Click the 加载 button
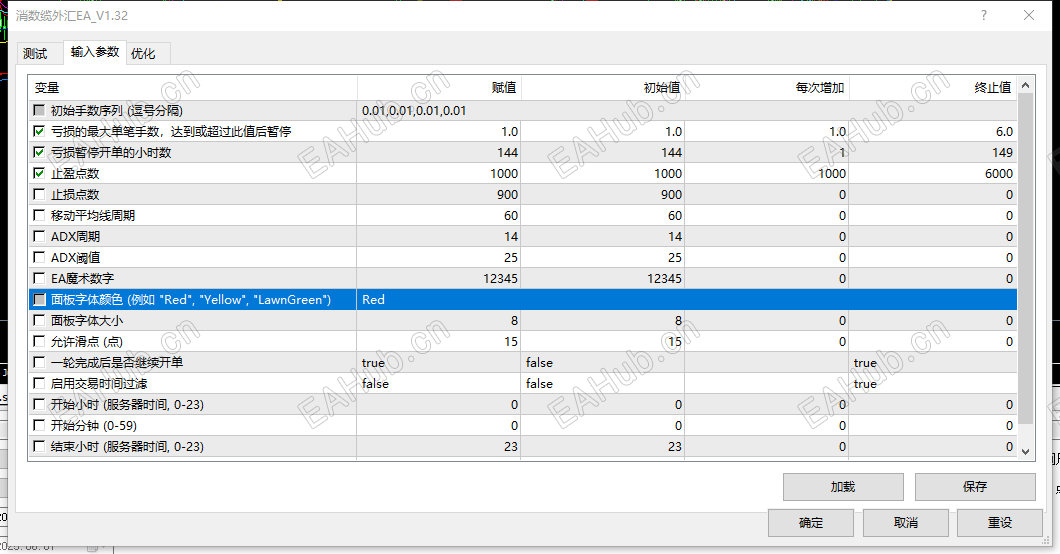This screenshot has height=554, width=1060. tap(843, 486)
